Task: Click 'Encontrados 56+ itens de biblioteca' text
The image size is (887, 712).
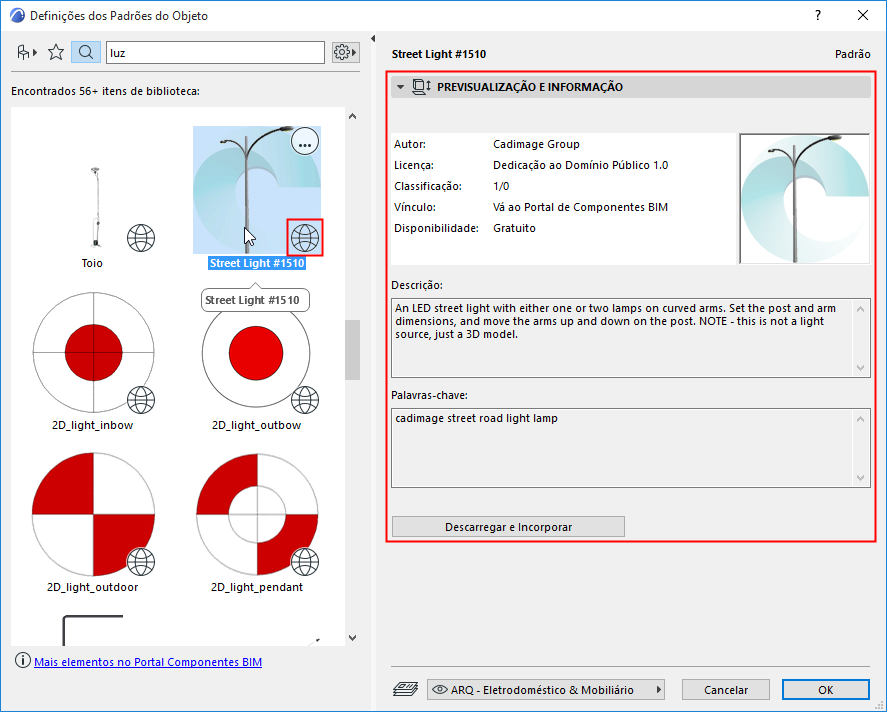Action: tap(105, 91)
